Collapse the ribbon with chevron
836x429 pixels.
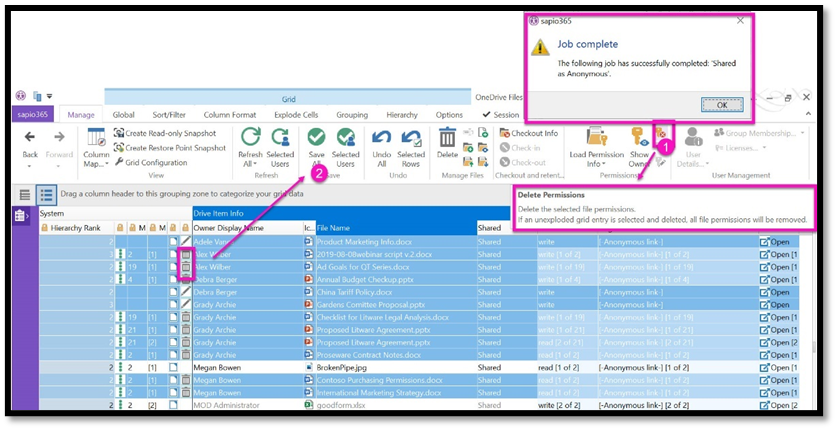[808, 114]
